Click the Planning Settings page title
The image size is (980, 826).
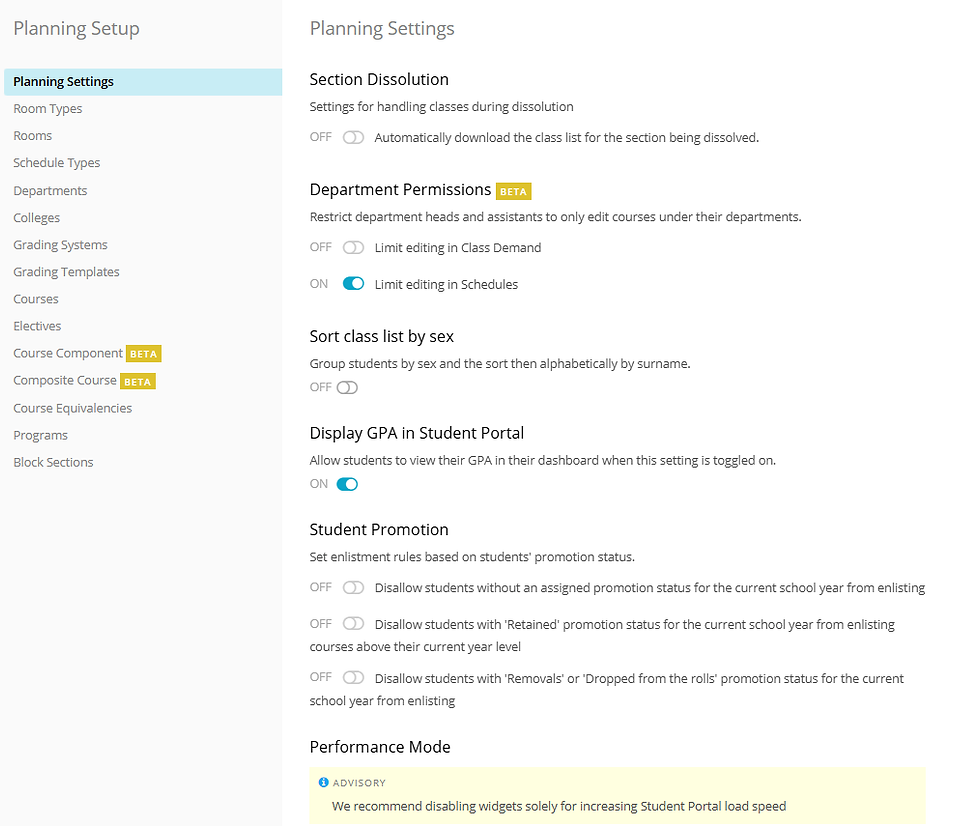pos(382,29)
